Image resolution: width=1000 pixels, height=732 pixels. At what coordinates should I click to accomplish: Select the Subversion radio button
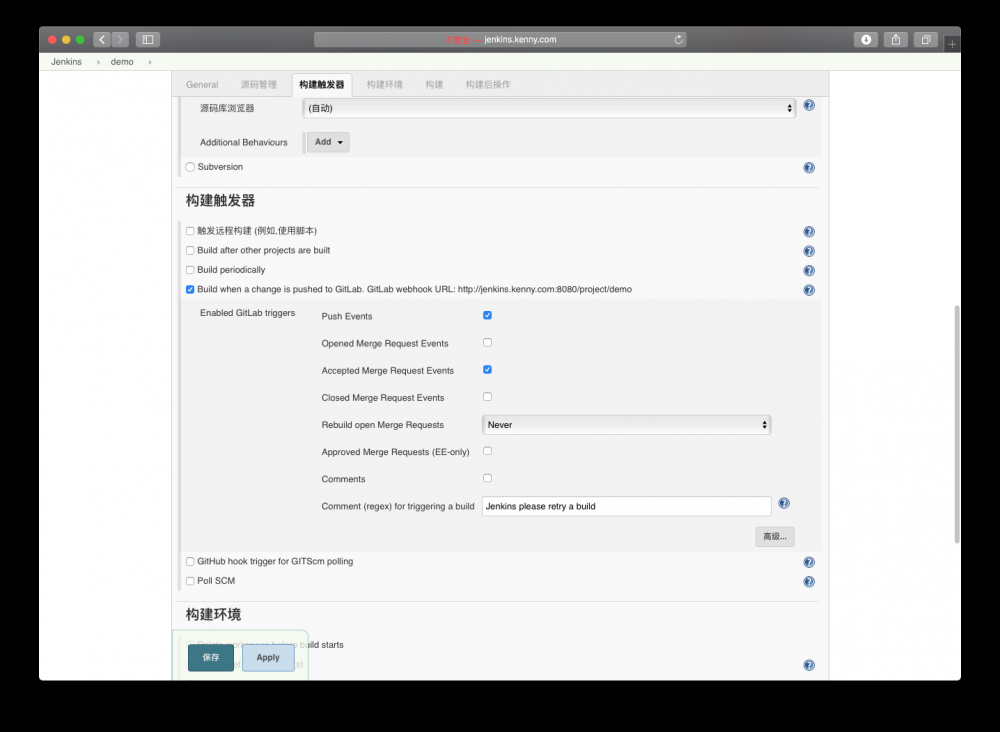190,167
